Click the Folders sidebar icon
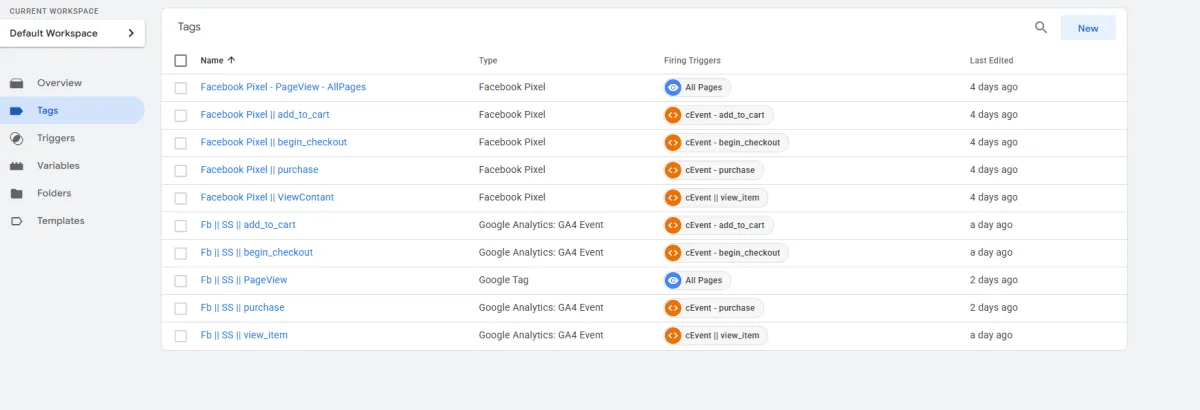 coord(17,193)
